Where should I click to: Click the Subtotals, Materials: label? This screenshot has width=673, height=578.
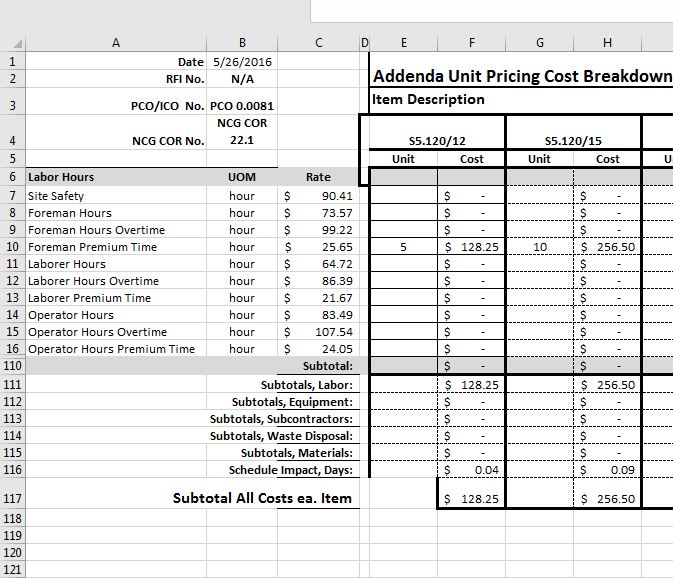(297, 453)
